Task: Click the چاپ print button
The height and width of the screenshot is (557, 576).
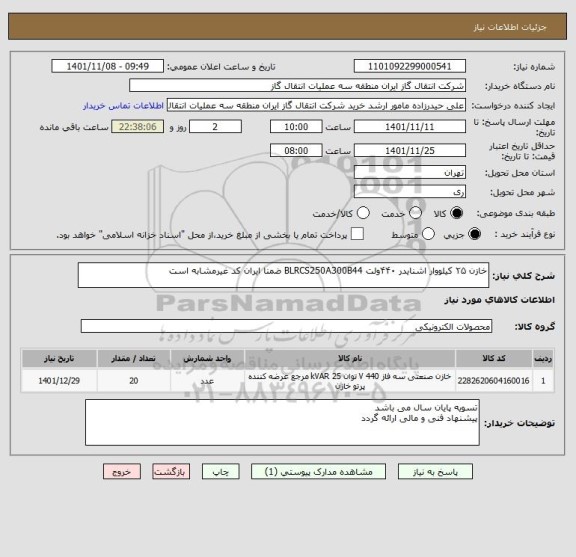Action: tap(220, 471)
